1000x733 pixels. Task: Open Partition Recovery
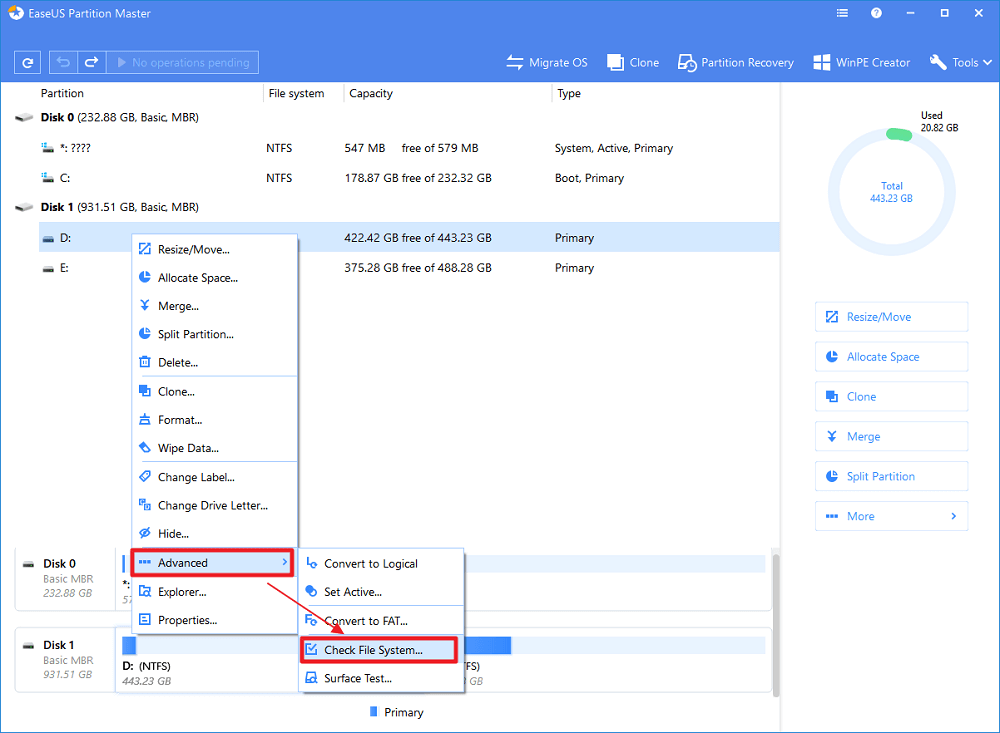coord(735,62)
